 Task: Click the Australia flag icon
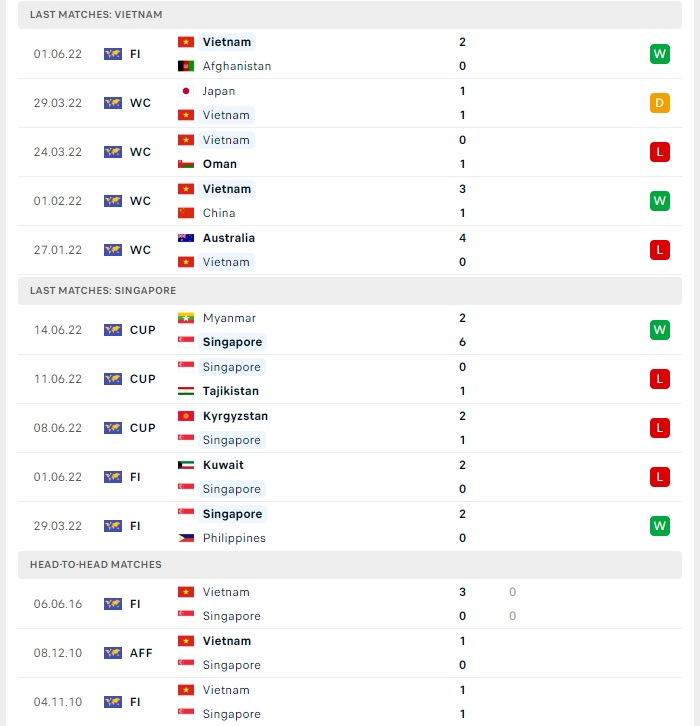186,238
